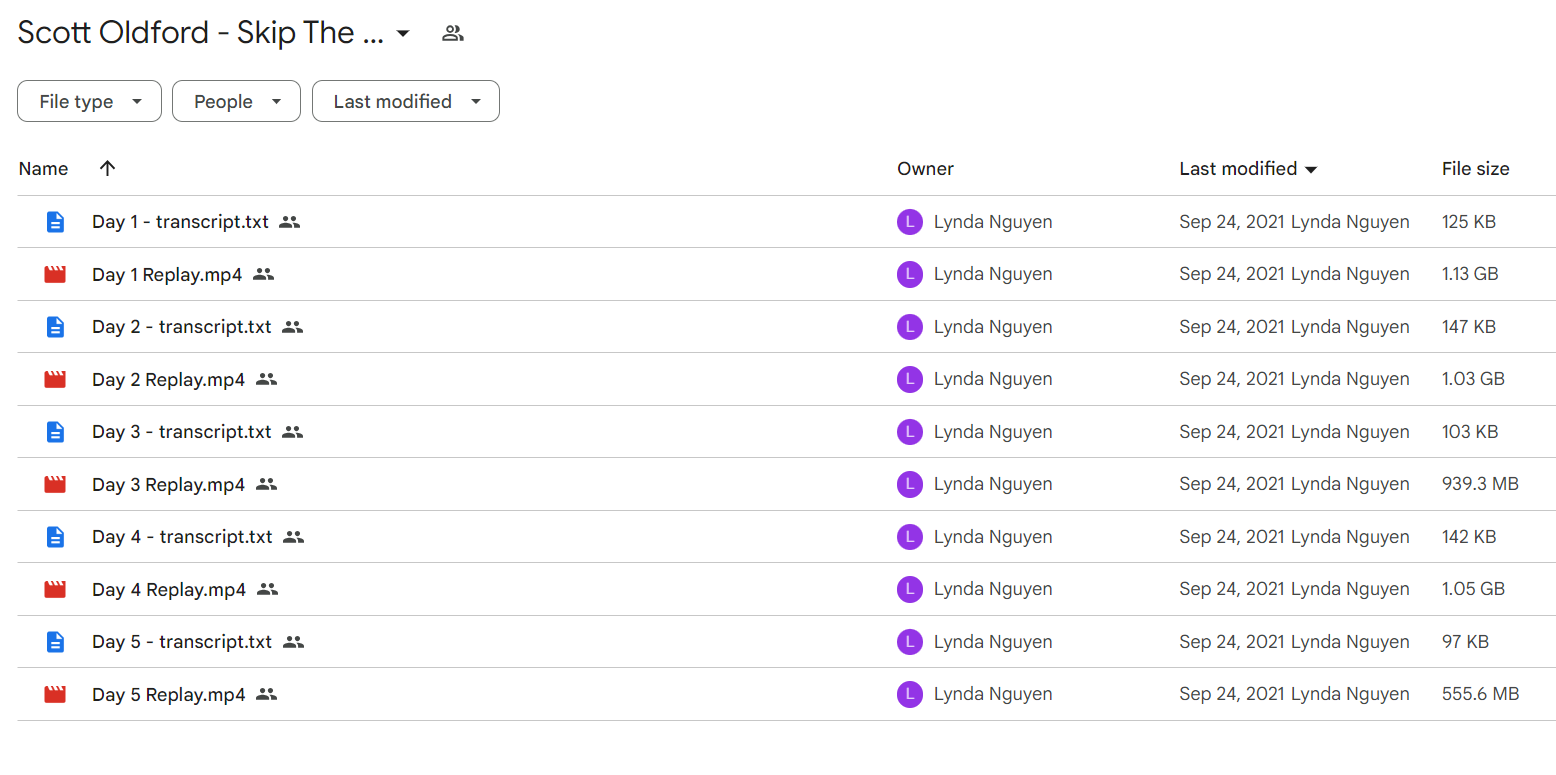Click the Day 3 Replay video icon
1556x775 pixels.
pyautogui.click(x=55, y=484)
